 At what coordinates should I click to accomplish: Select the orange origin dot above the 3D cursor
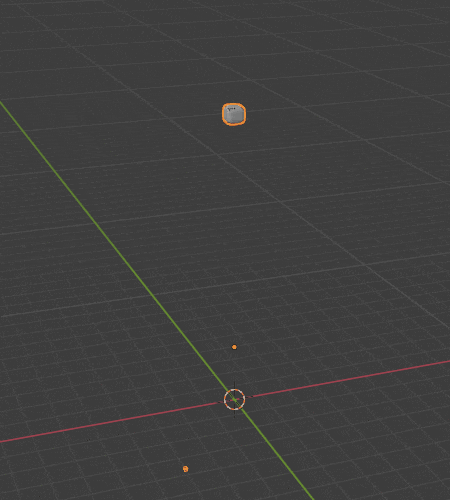click(x=234, y=347)
